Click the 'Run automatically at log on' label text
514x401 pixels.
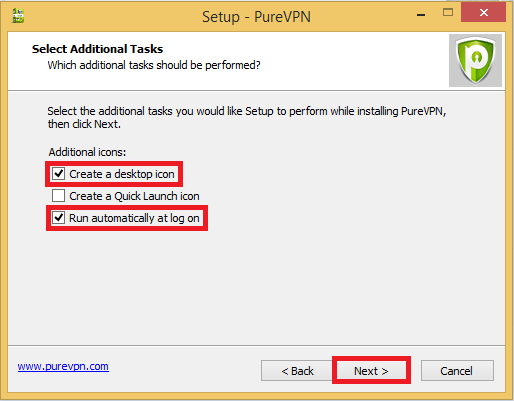click(134, 218)
